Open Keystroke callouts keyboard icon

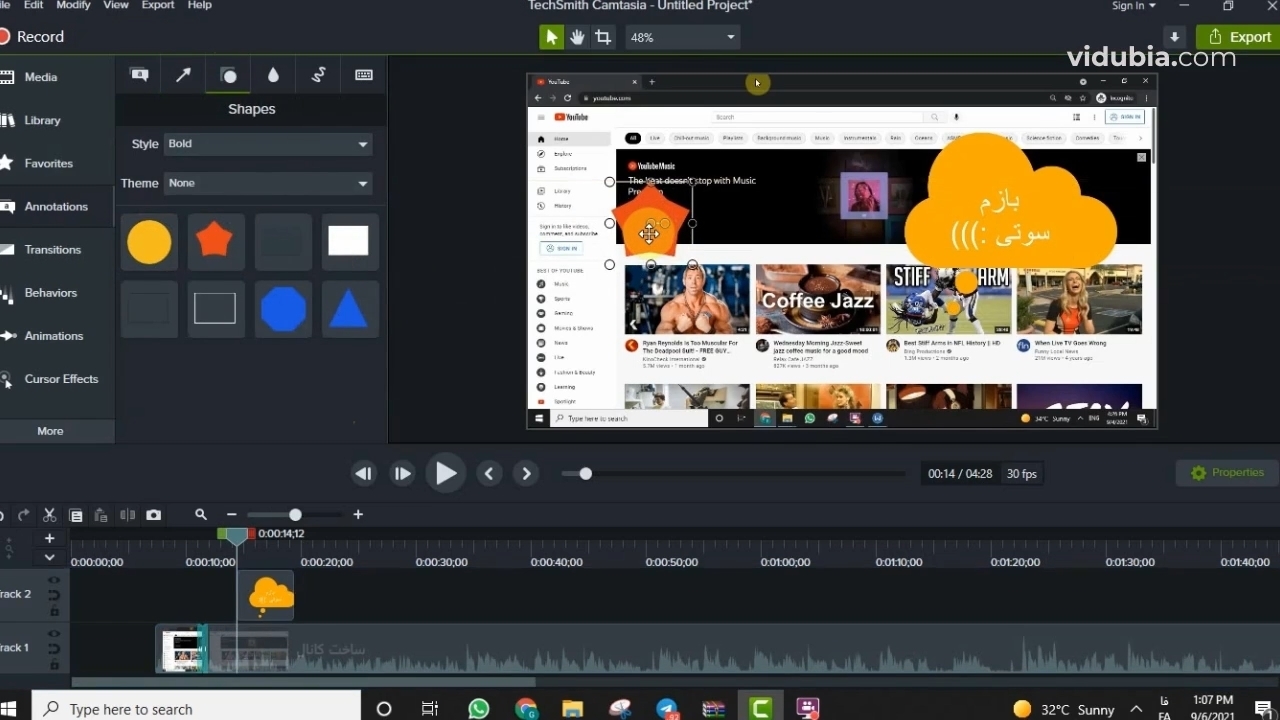tap(364, 75)
